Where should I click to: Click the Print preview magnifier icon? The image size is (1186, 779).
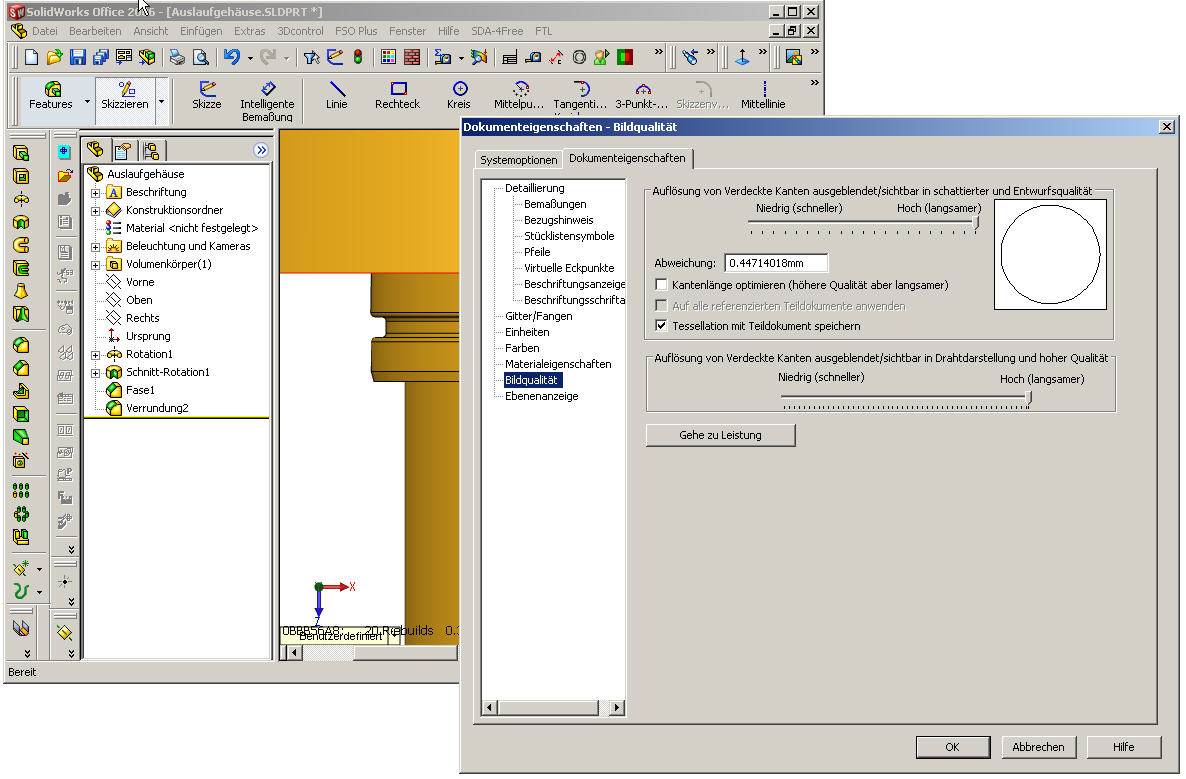pyautogui.click(x=200, y=57)
